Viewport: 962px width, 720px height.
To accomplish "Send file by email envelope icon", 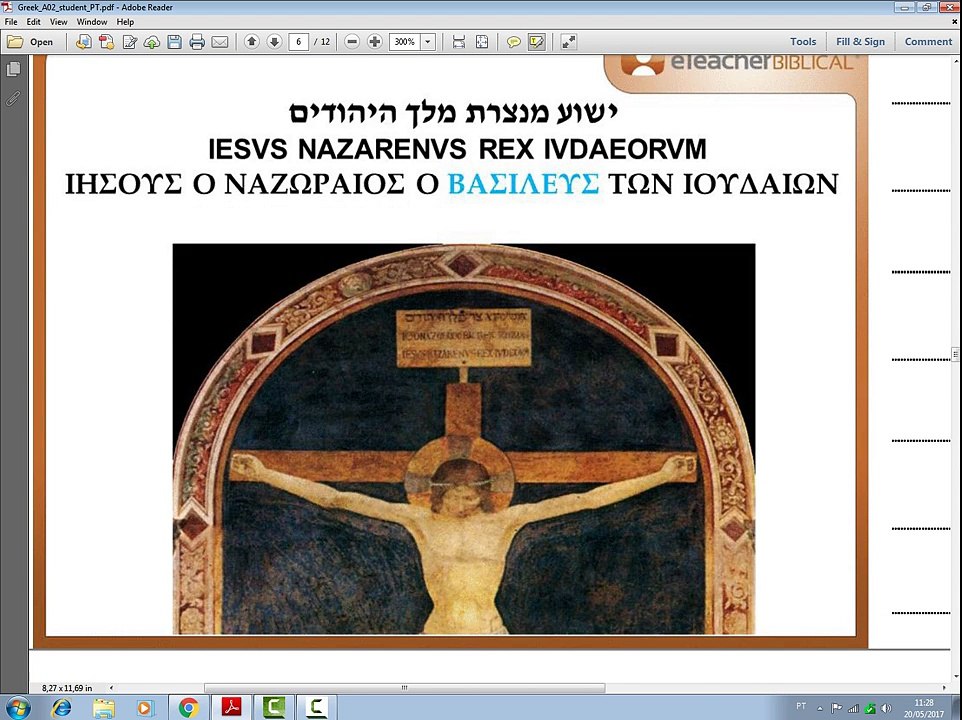I will click(x=220, y=42).
